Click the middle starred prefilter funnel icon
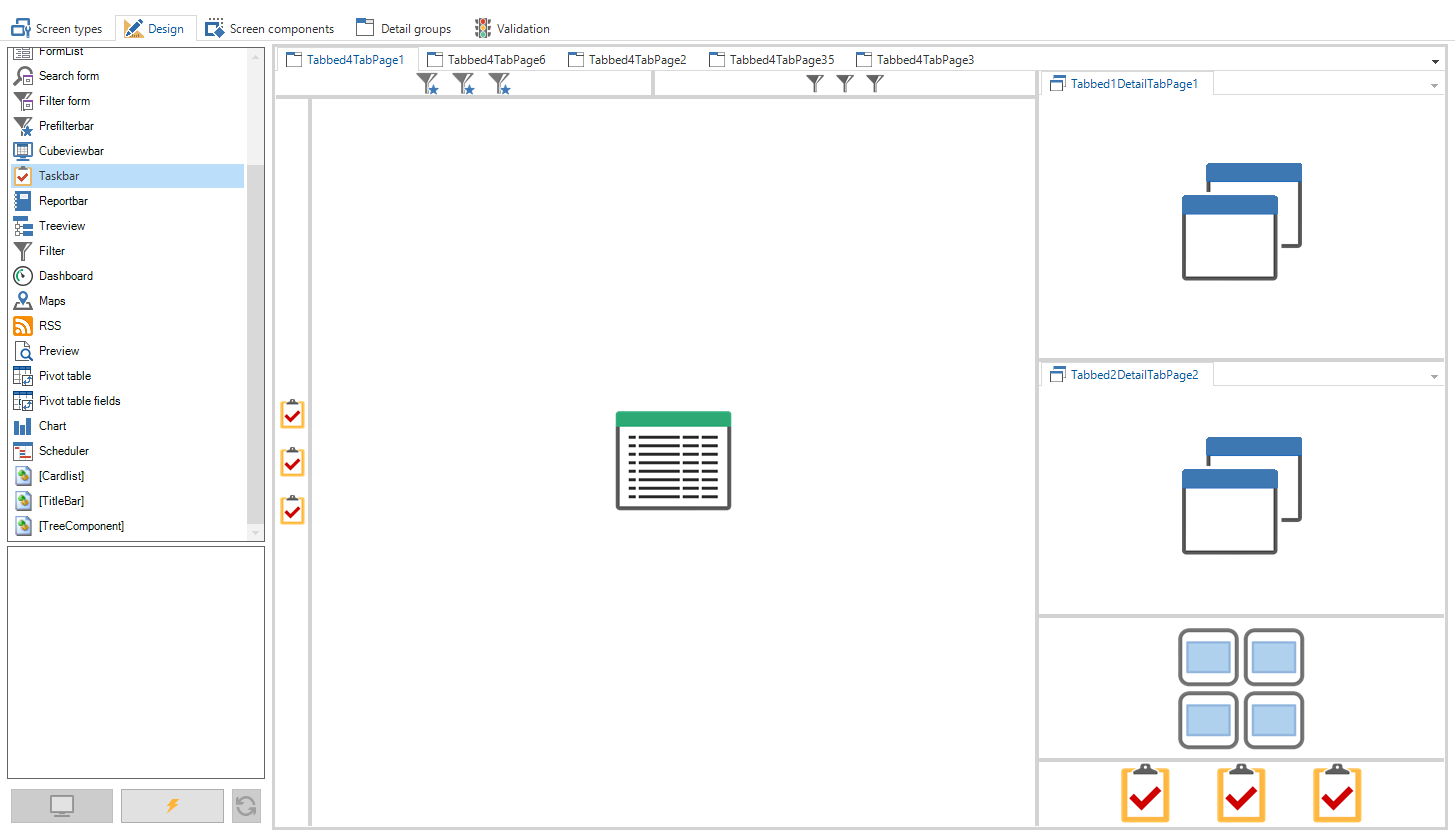Image resolution: width=1455 pixels, height=835 pixels. coord(463,84)
